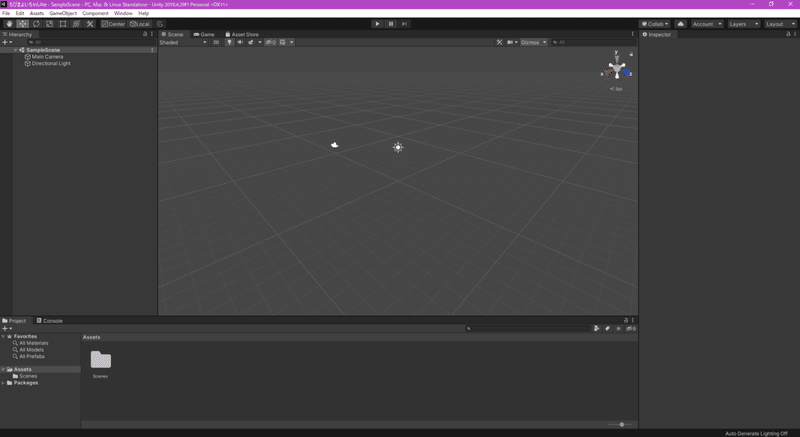Open the Shaded draw mode dropdown

(x=183, y=42)
